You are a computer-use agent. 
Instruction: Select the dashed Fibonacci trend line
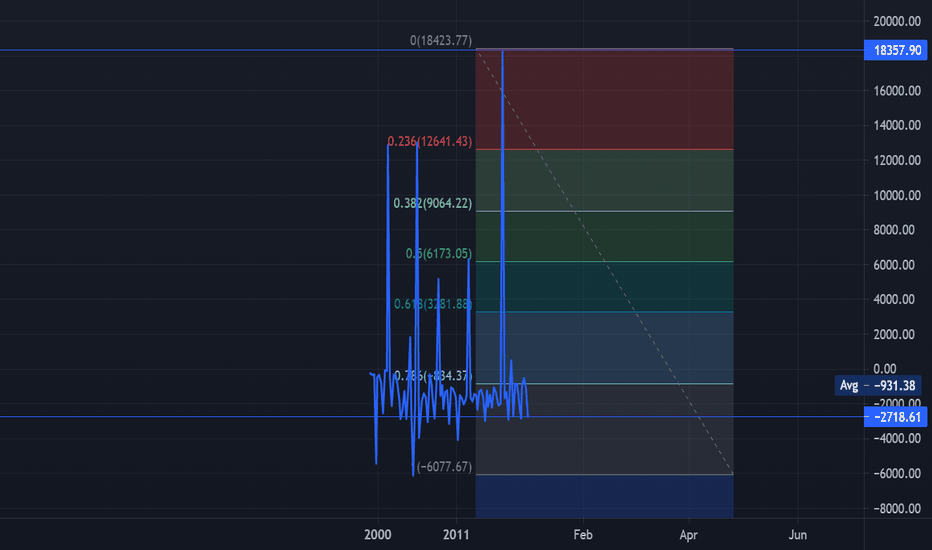[604, 262]
